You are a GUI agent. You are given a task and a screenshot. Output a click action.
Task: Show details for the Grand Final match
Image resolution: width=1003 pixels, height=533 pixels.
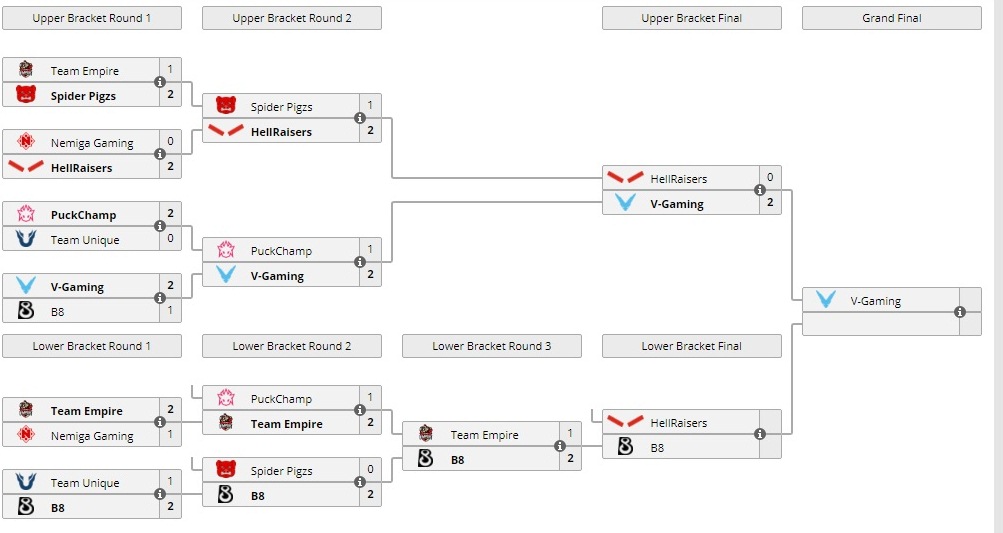[960, 312]
